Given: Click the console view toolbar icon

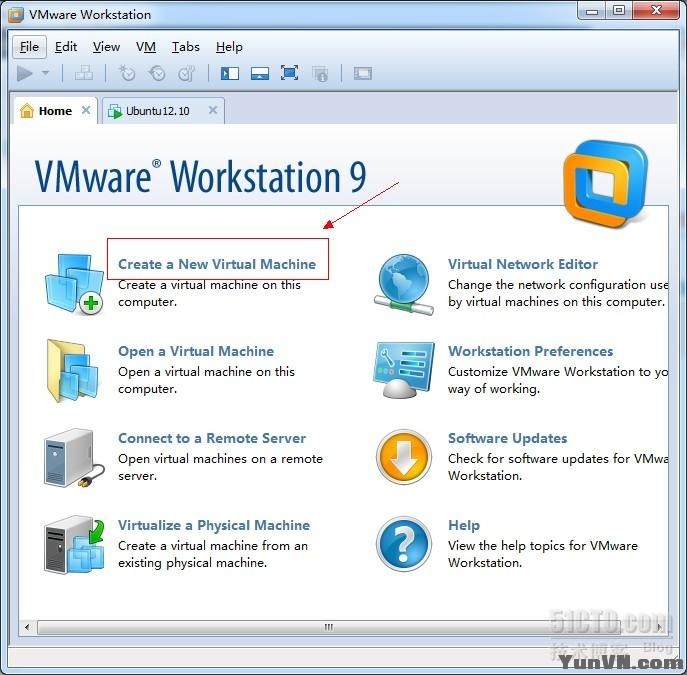Looking at the screenshot, I should pos(363,73).
